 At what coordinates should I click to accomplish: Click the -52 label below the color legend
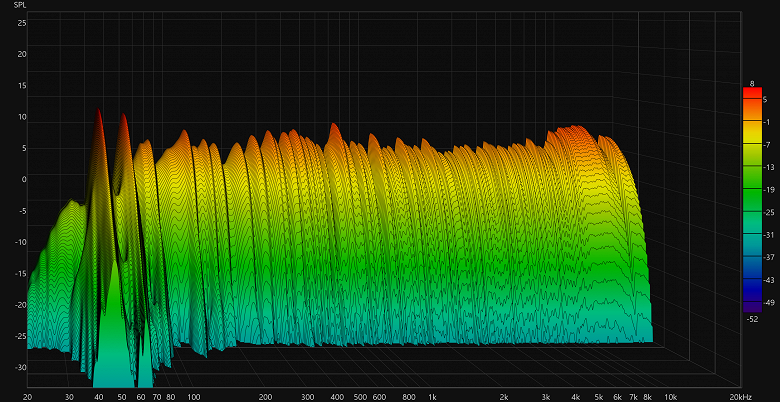[753, 319]
